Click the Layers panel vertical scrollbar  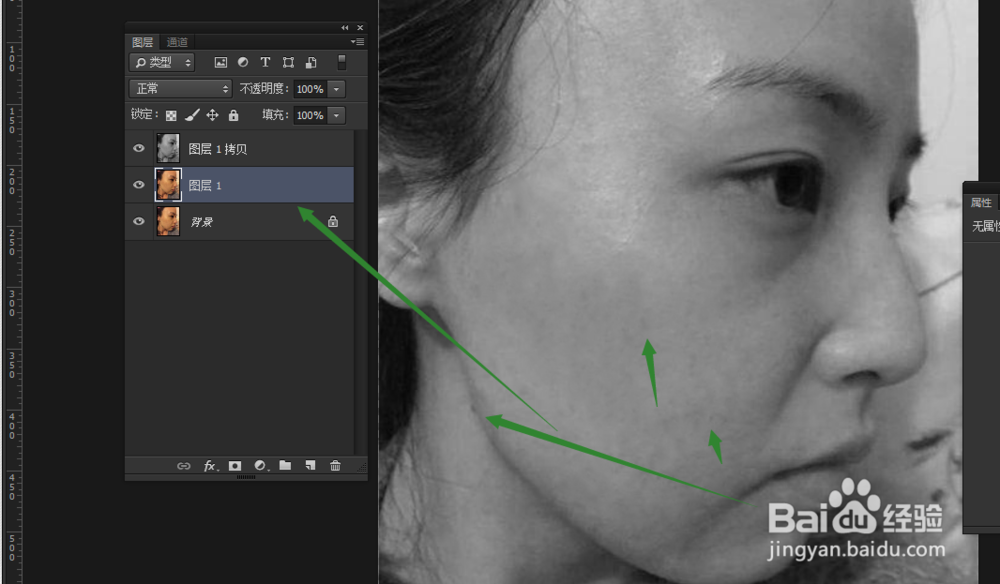(360, 293)
